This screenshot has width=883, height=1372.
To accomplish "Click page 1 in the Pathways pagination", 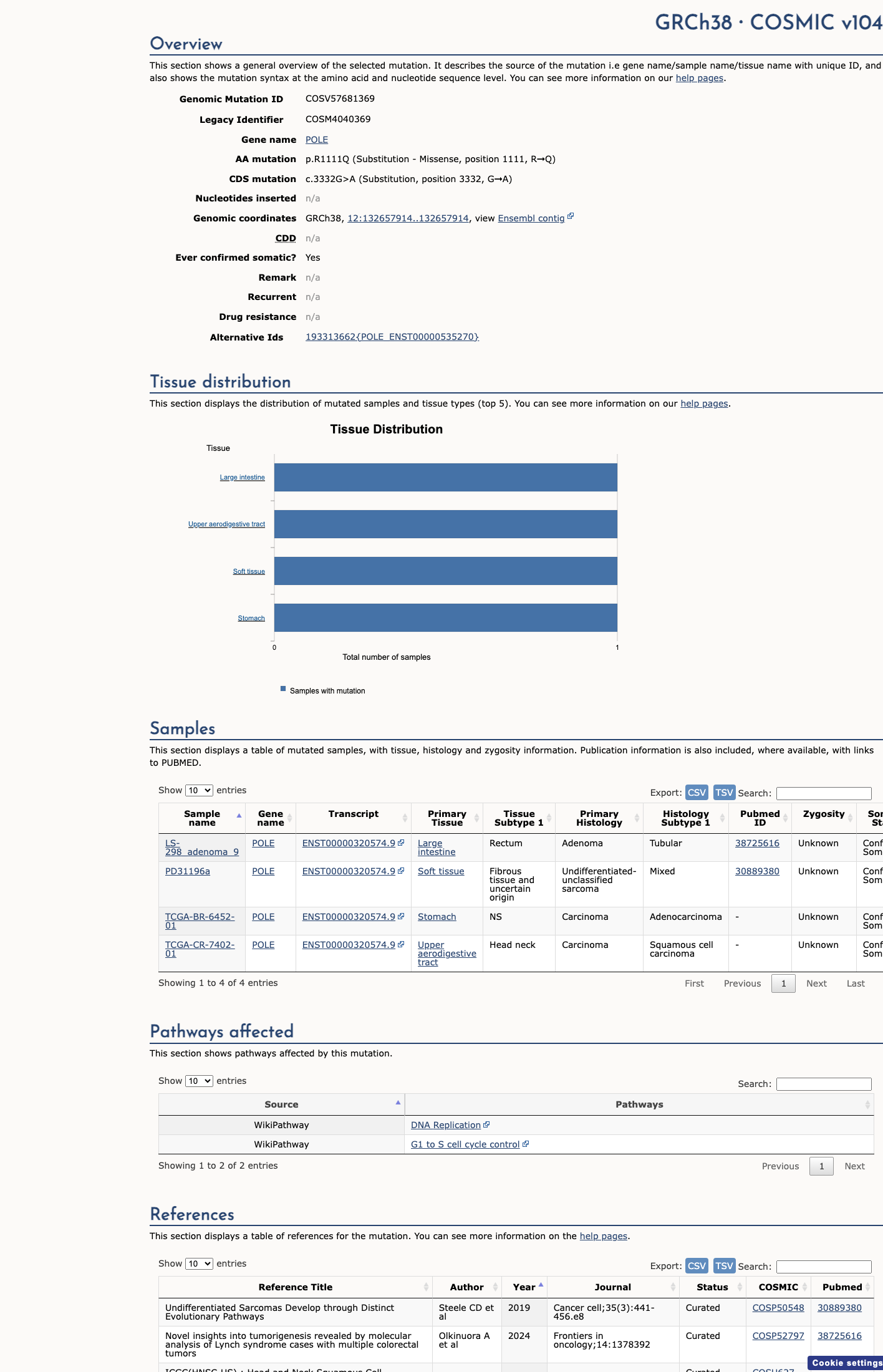I will click(x=821, y=1166).
